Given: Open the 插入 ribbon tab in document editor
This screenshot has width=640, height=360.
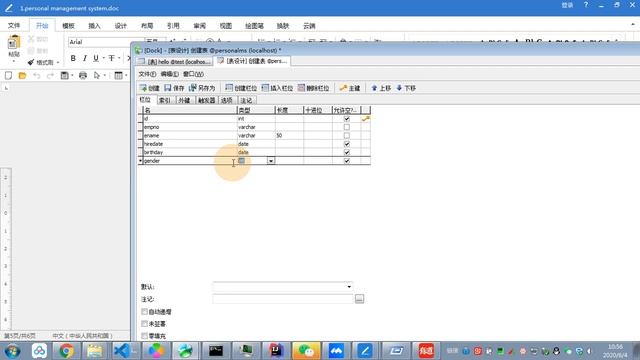Looking at the screenshot, I should pyautogui.click(x=94, y=26).
